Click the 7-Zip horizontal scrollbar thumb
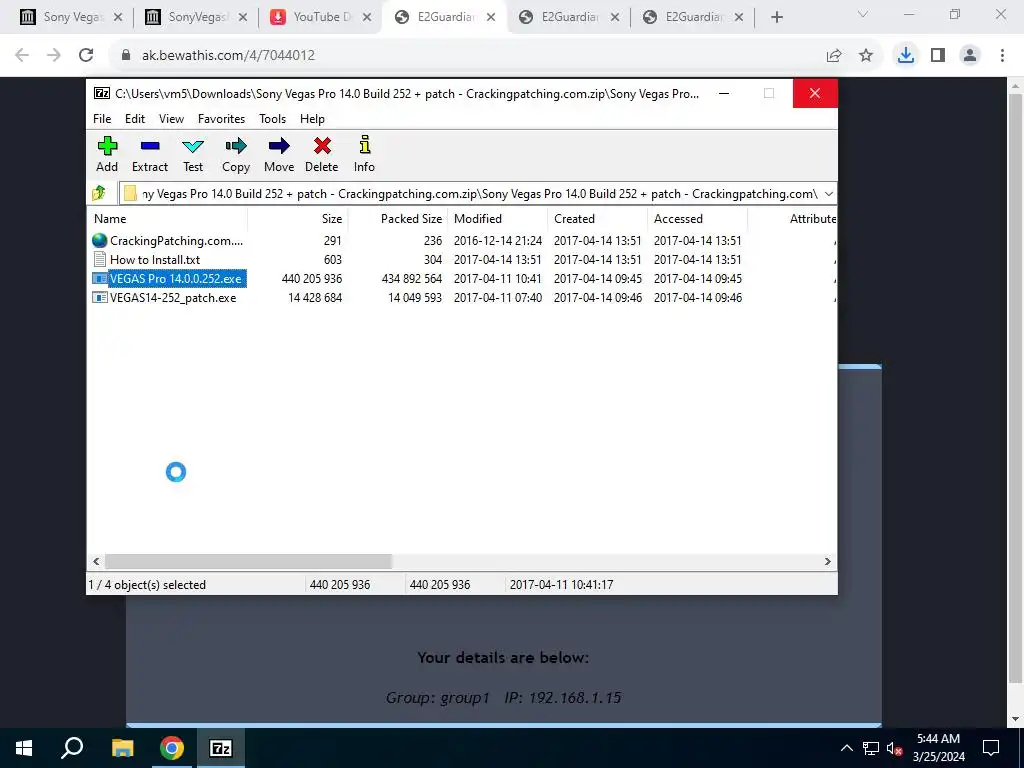This screenshot has height=768, width=1024. pos(248,562)
